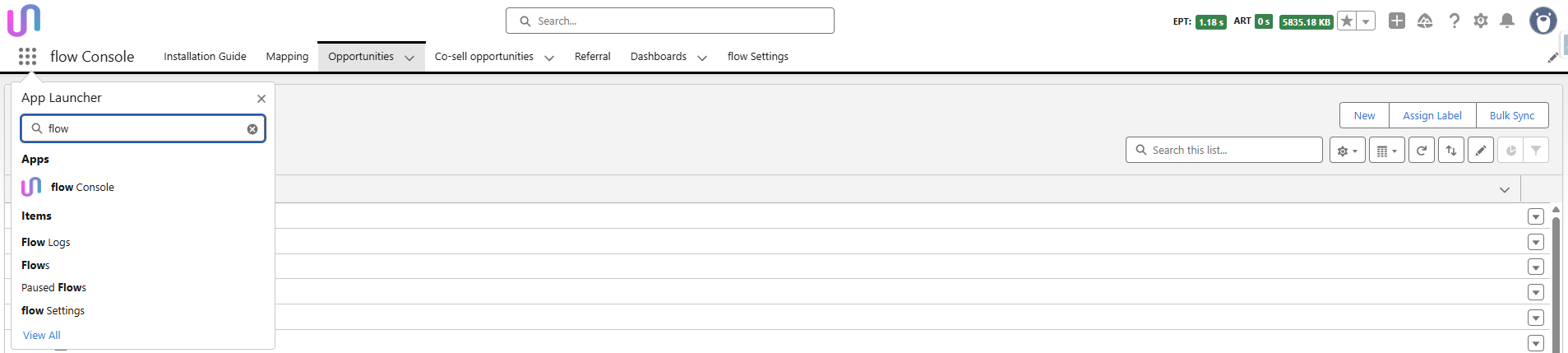Open the Installation Guide tab
The image size is (1568, 353).
(205, 57)
